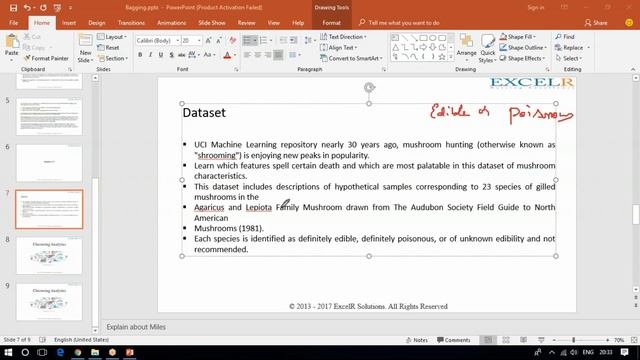Open the File menu tab
640x360 pixels.
(x=13, y=23)
